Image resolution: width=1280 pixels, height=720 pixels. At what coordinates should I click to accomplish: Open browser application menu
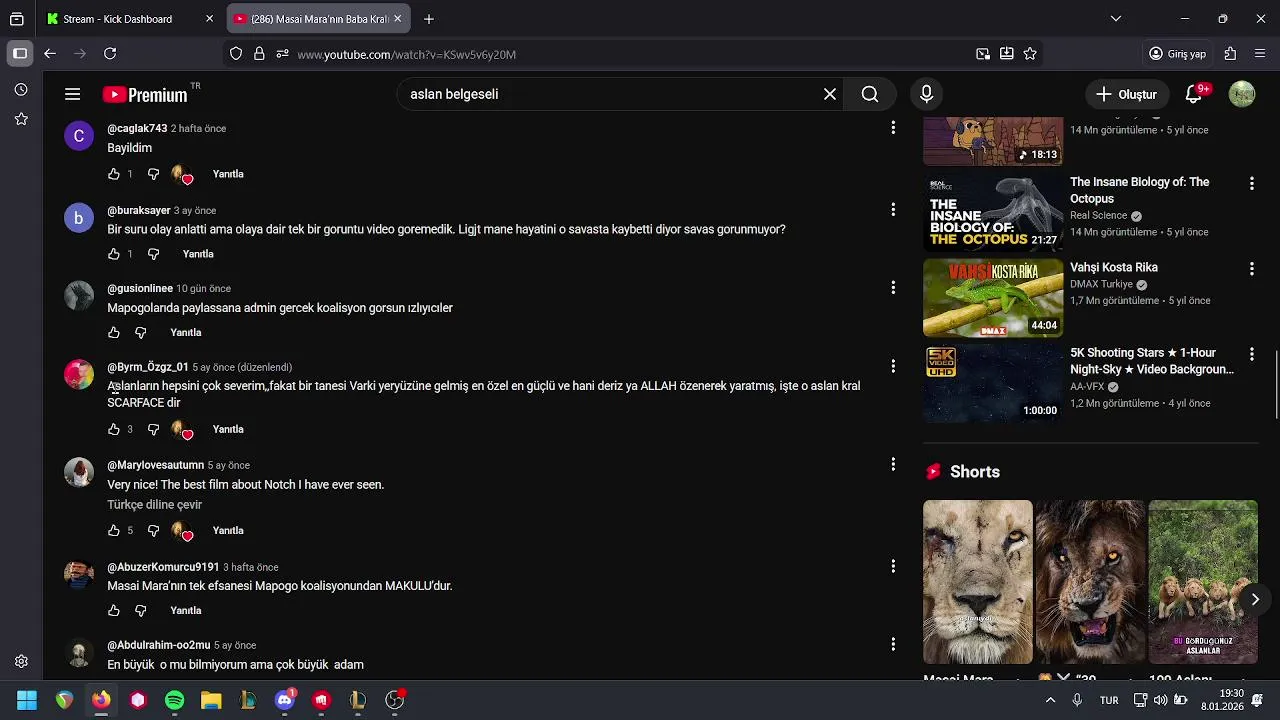click(x=1260, y=54)
